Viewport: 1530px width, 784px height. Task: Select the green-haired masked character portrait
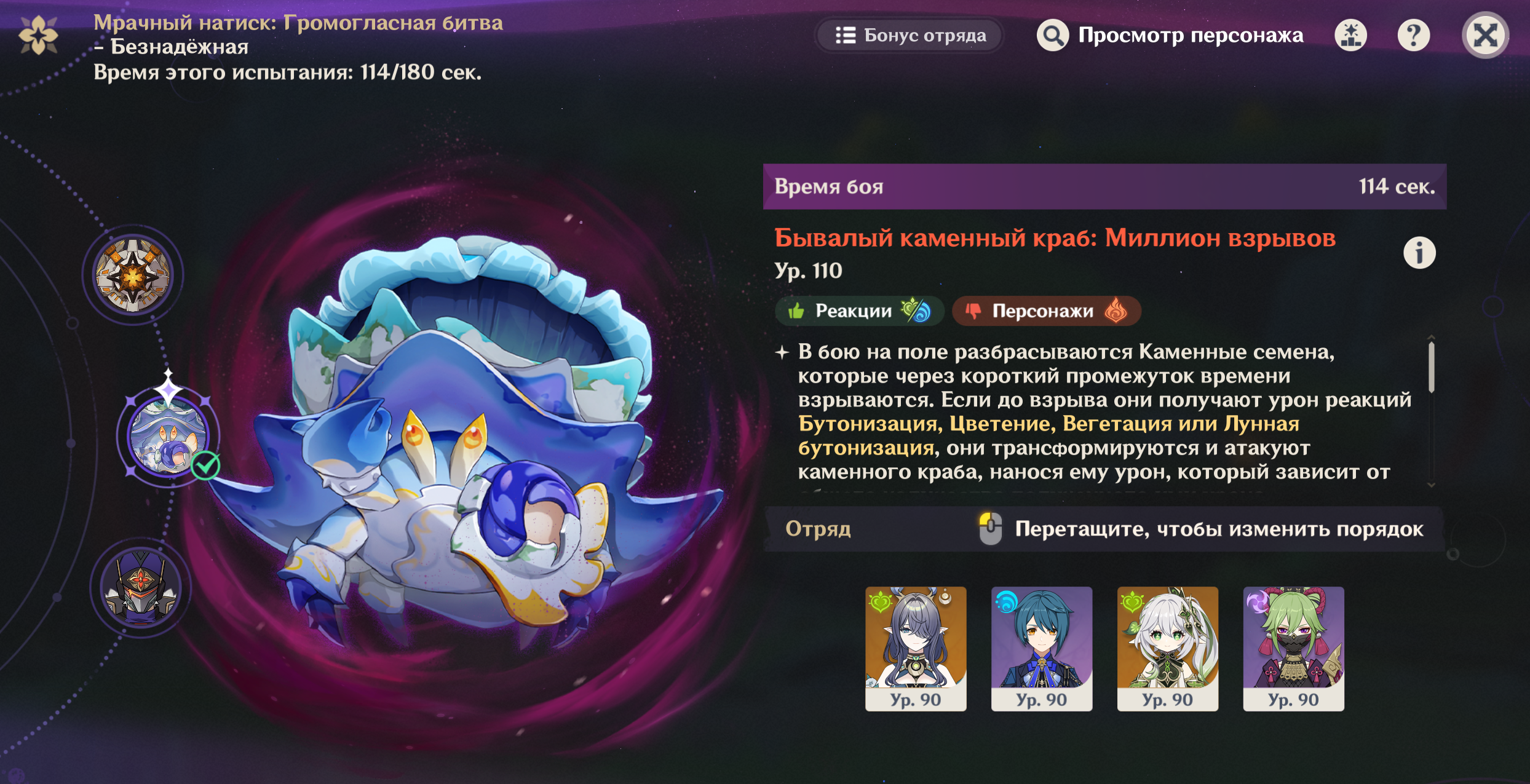1294,649
